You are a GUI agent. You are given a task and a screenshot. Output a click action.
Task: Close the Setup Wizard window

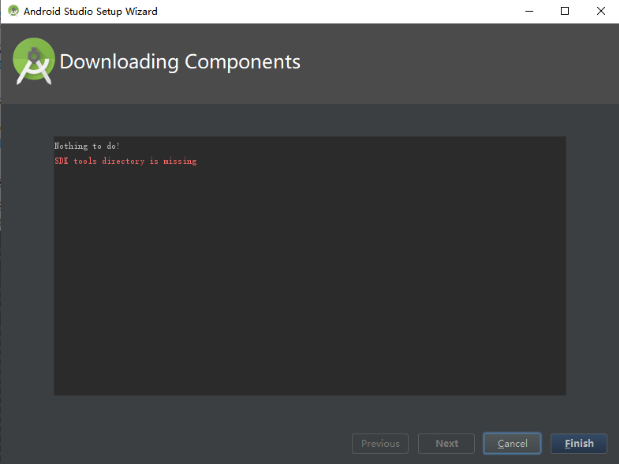coord(601,11)
